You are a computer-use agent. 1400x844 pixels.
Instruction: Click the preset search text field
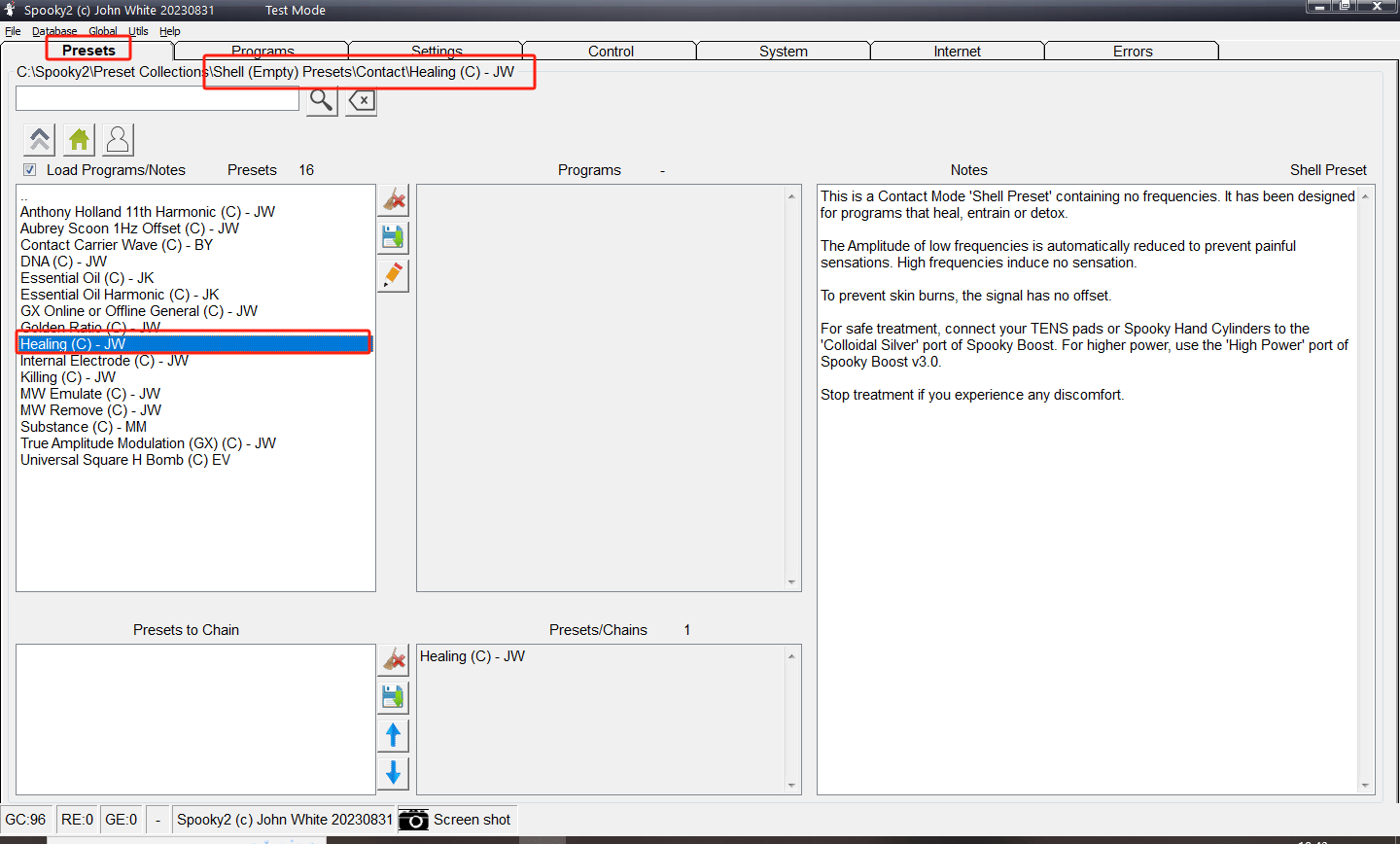pos(157,99)
